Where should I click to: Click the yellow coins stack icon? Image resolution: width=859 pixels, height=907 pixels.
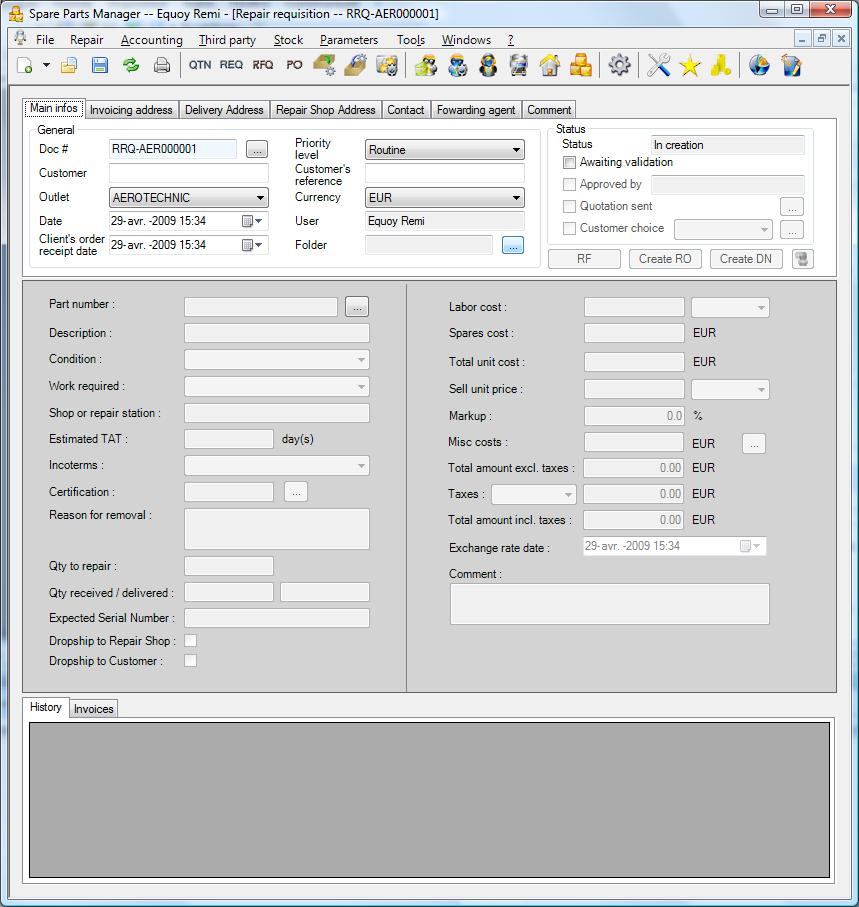click(721, 65)
